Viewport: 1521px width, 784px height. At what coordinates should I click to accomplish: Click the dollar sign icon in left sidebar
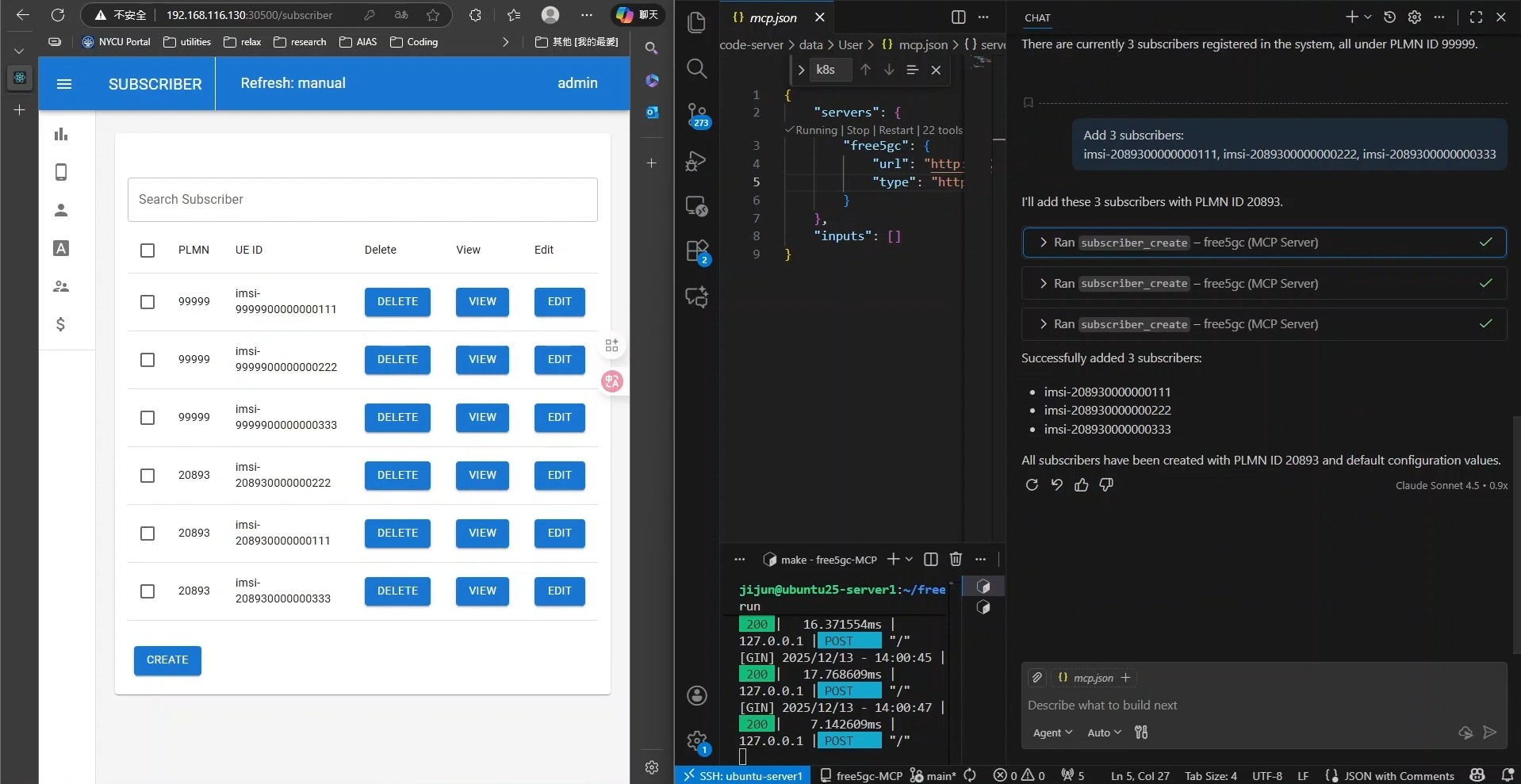click(60, 324)
